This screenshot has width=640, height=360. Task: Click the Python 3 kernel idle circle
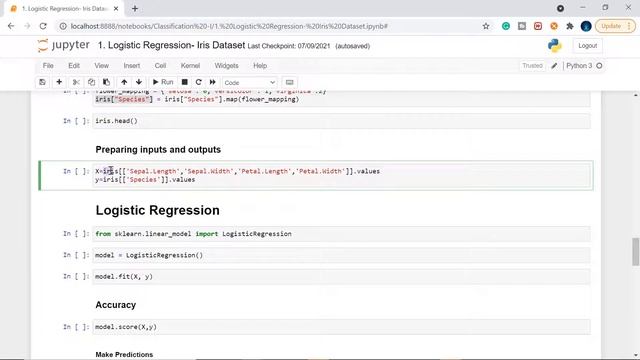[x=599, y=66]
